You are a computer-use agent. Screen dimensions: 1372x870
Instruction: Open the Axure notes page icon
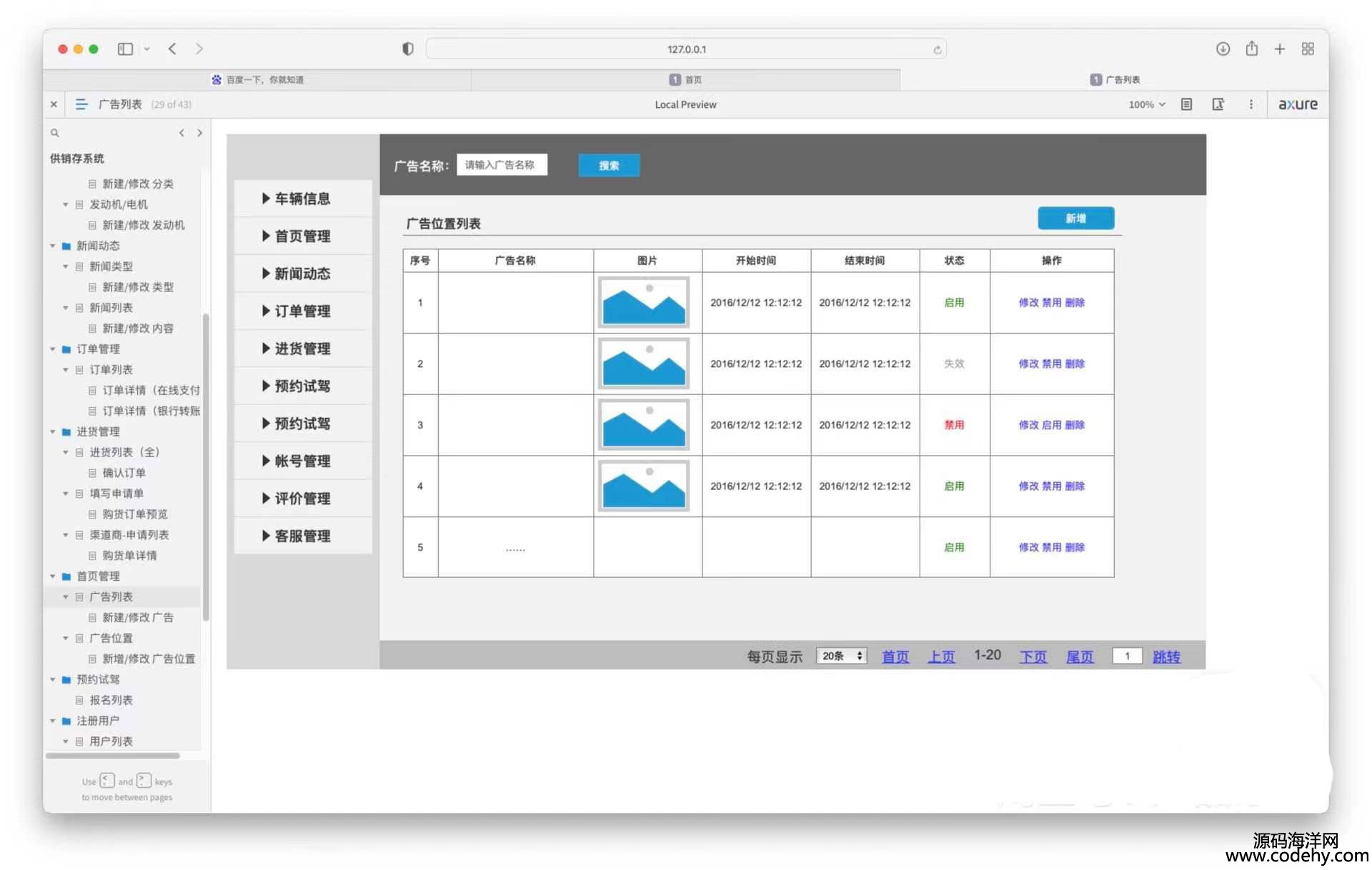tap(1186, 104)
